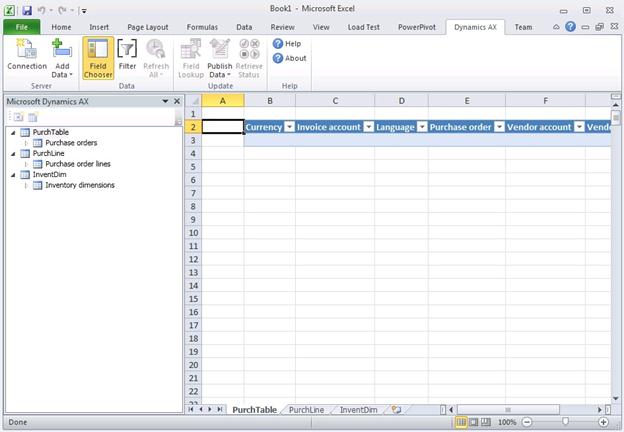Switch to the InventDim sheet tab
This screenshot has width=624, height=432.
coord(358,410)
